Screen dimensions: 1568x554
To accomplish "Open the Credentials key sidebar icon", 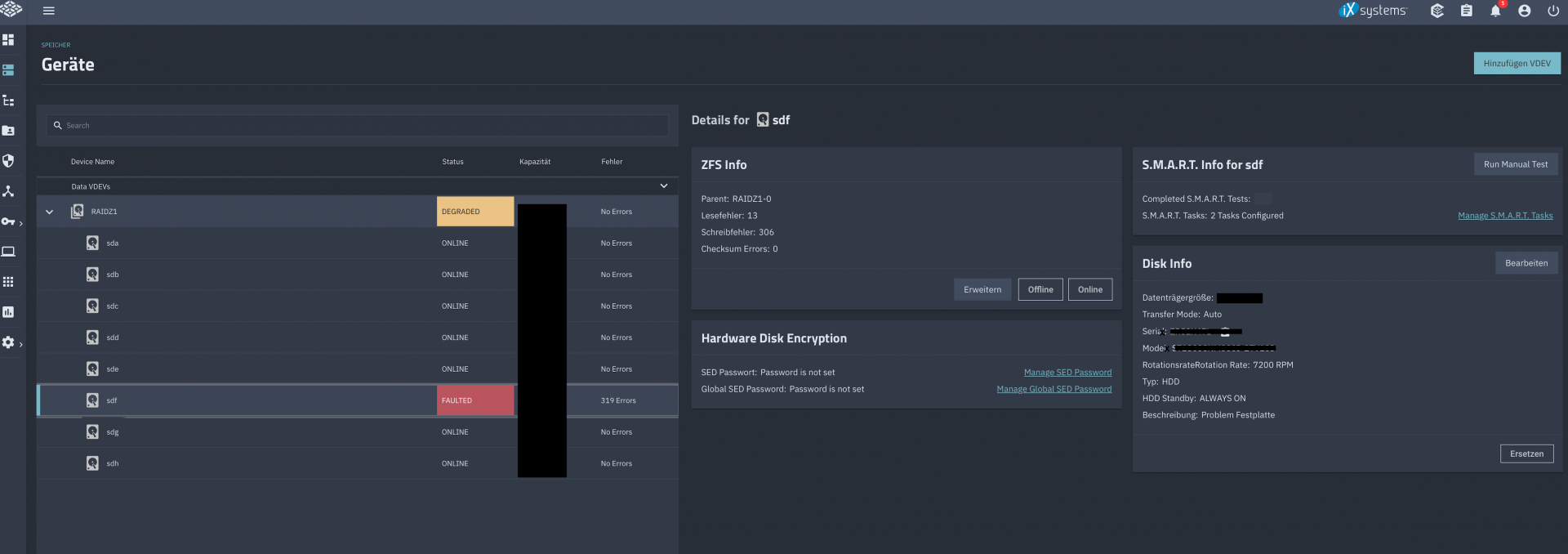I will click(8, 221).
